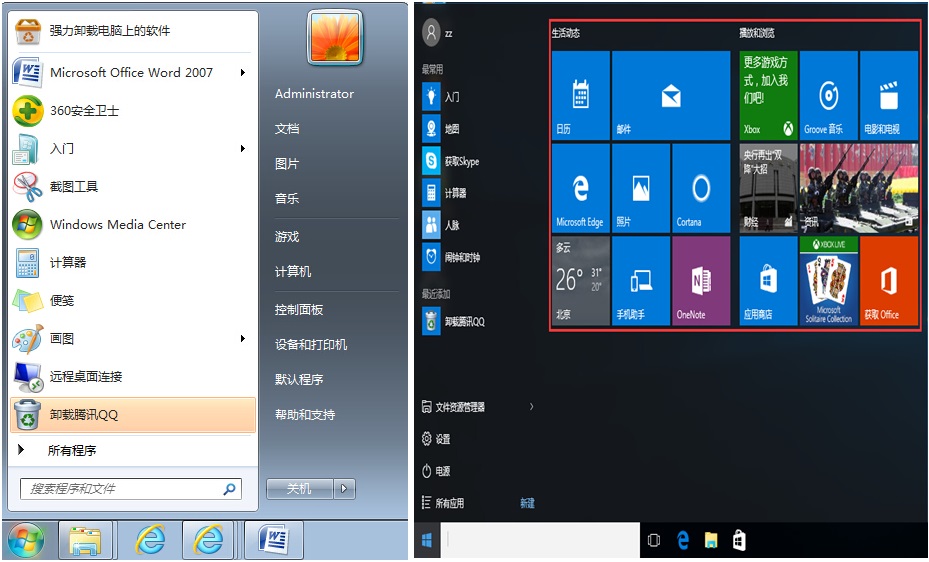929x562 pixels.
Task: Expand 入门 submenu arrow in Windows 7
Action: tap(242, 149)
